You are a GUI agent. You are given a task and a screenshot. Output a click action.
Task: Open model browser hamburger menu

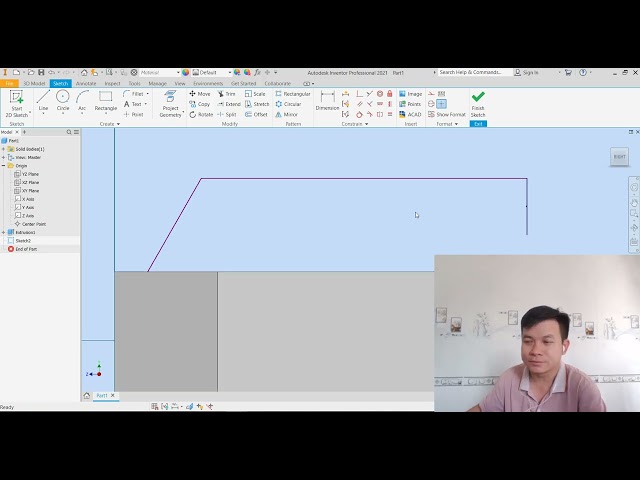[76, 132]
